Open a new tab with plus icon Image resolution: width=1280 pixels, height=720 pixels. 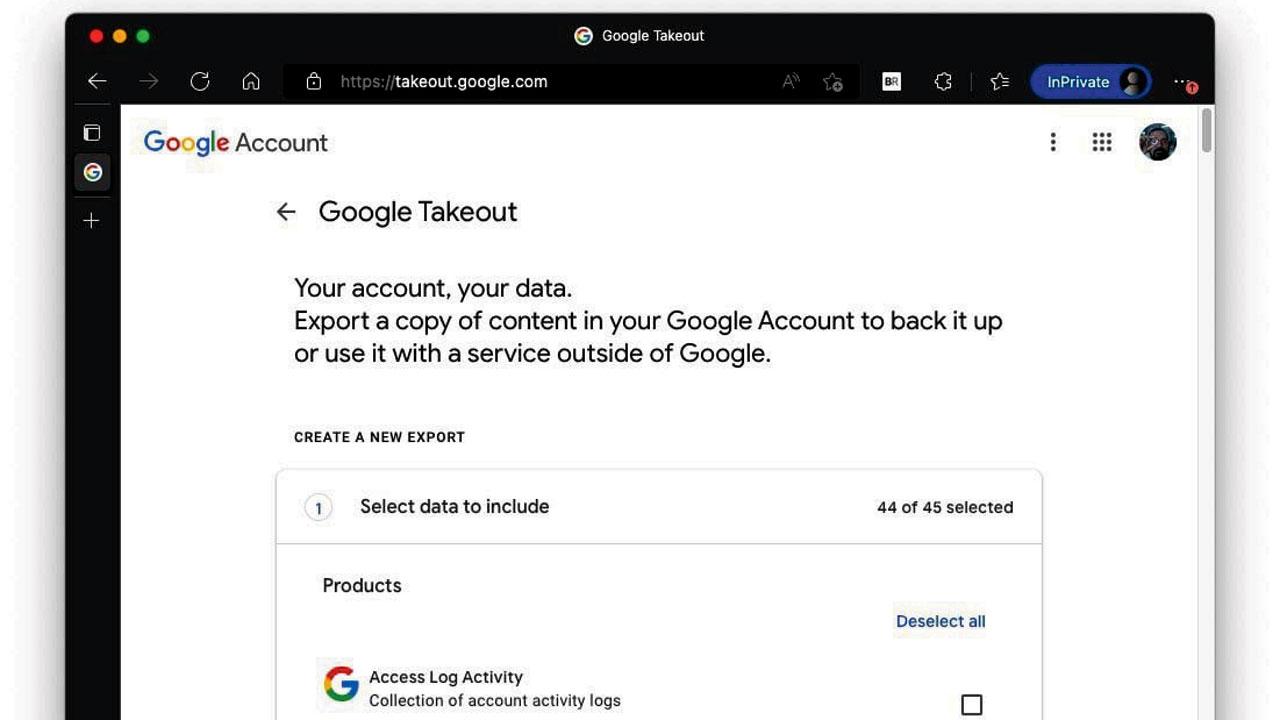click(92, 220)
